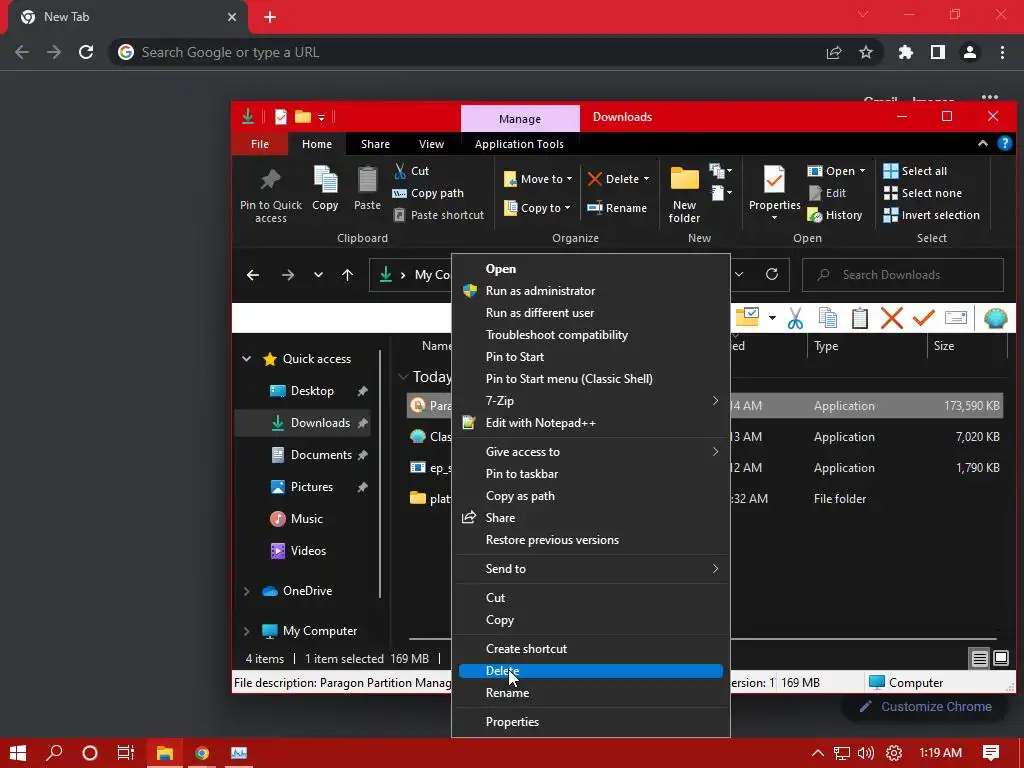Click Copy path in Clipboard group
The image size is (1024, 768).
(428, 193)
